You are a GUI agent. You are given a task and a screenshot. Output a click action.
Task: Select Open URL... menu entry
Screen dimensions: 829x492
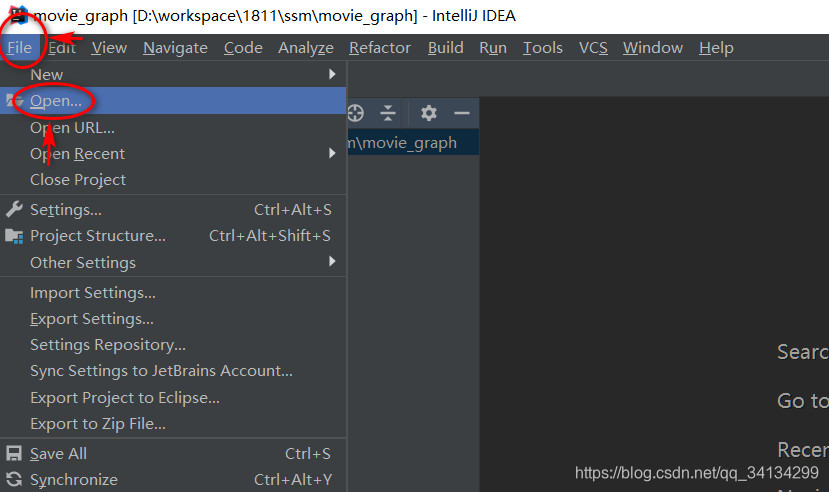pos(173,127)
